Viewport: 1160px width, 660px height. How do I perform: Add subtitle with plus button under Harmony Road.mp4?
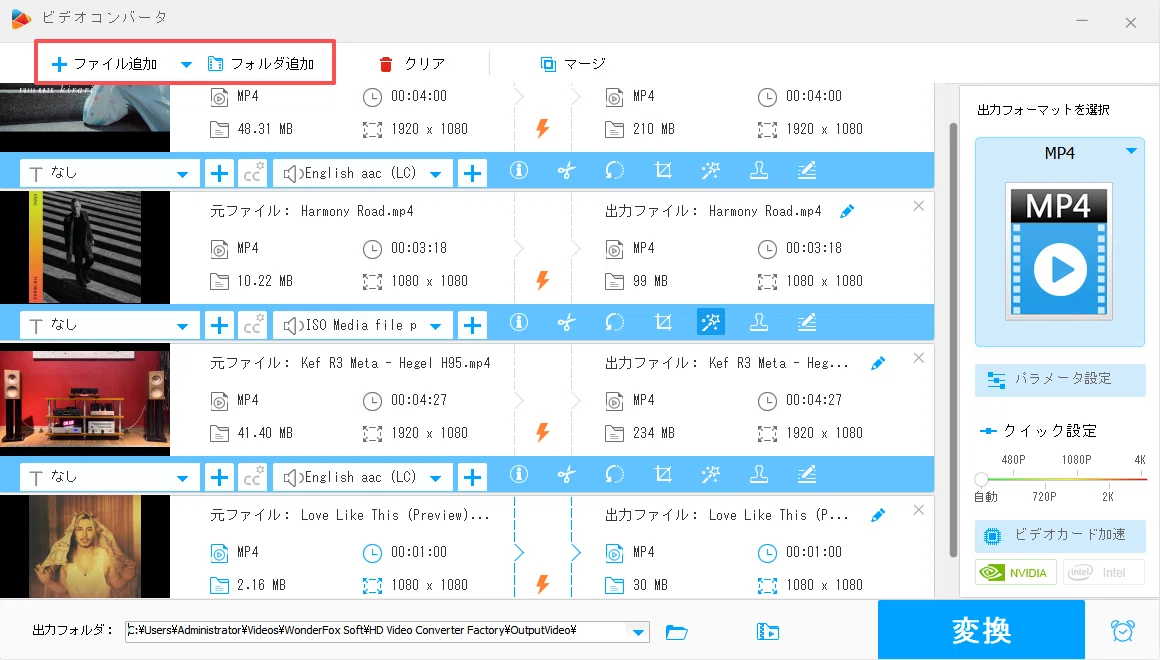tap(219, 325)
